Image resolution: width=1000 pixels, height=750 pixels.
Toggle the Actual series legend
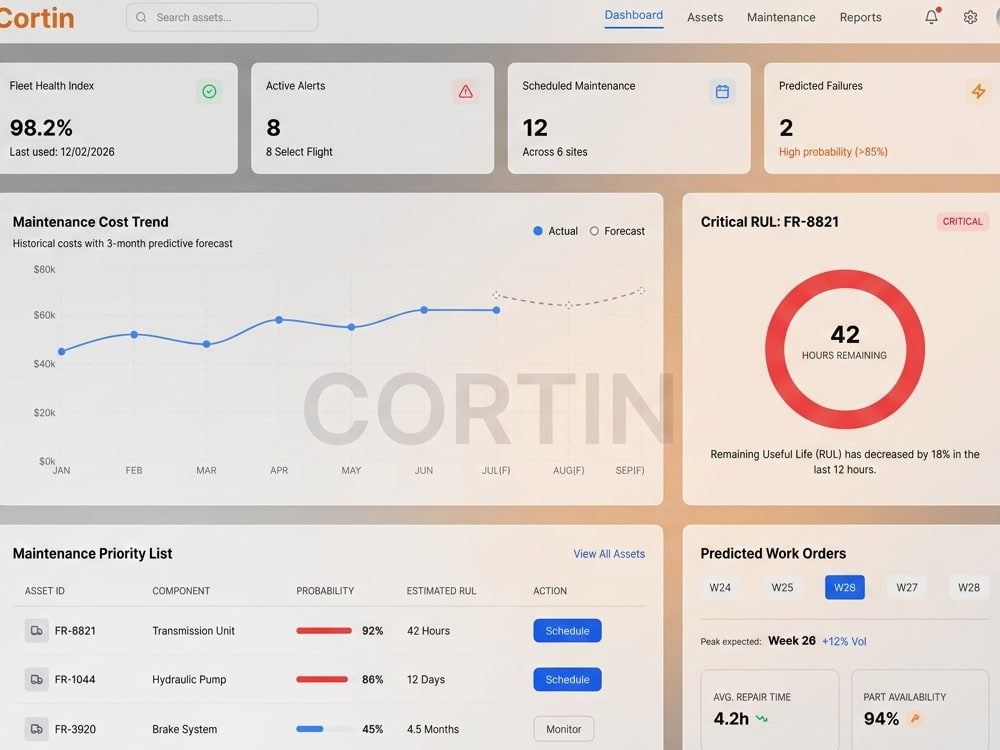coord(555,231)
